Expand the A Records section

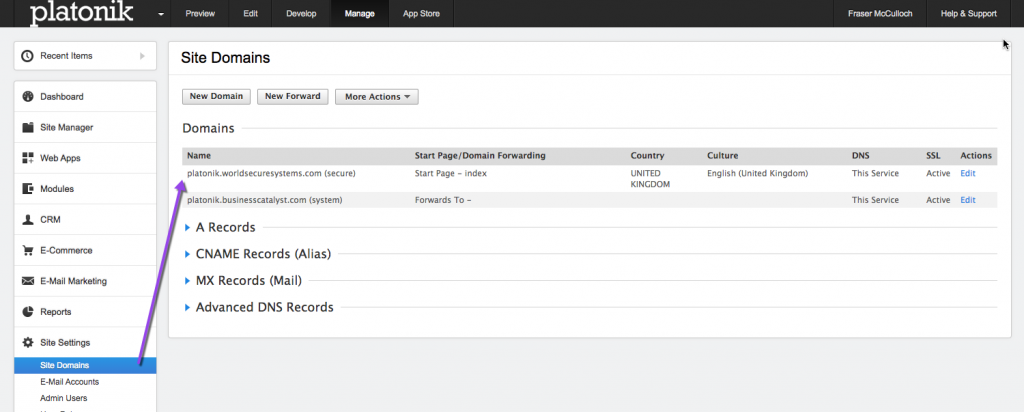point(187,228)
